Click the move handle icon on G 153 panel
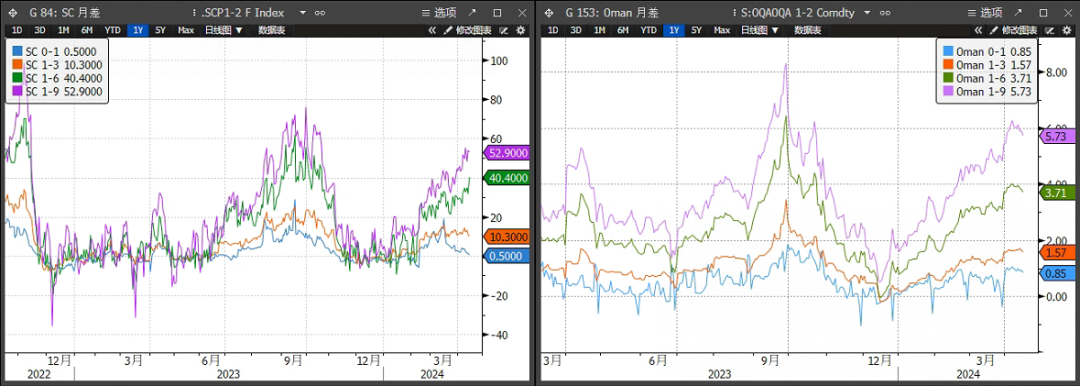This screenshot has width=1080, height=386. tap(549, 12)
